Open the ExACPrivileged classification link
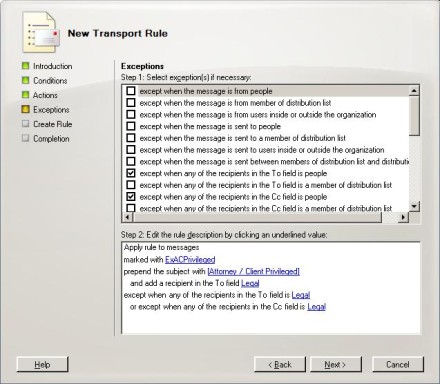Image resolution: width=440 pixels, height=384 pixels. 190,259
